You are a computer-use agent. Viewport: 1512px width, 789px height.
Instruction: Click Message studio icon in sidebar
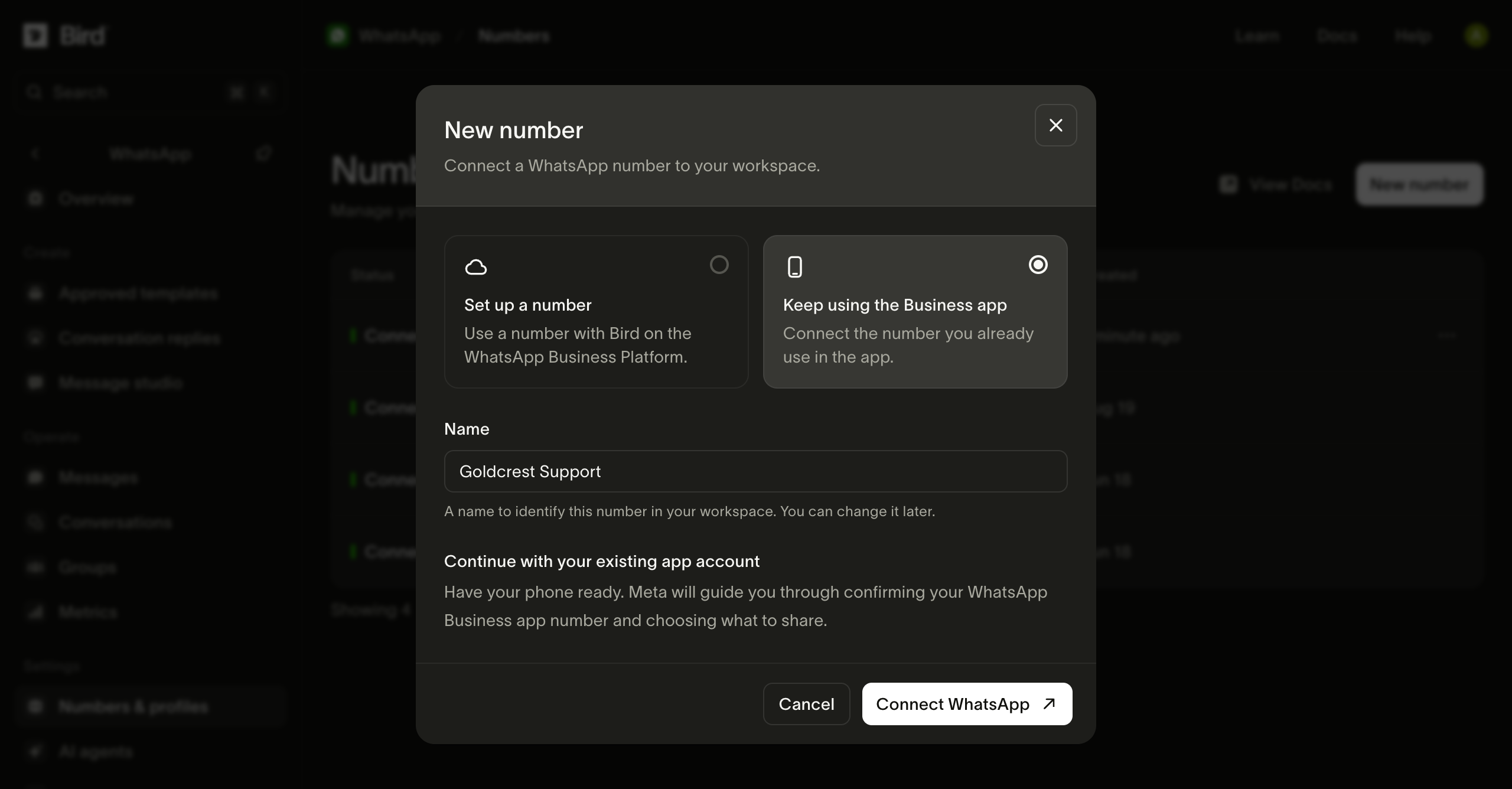tap(35, 383)
